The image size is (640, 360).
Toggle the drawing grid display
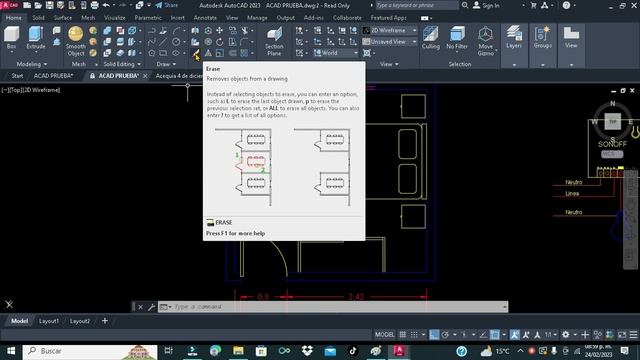pyautogui.click(x=402, y=335)
